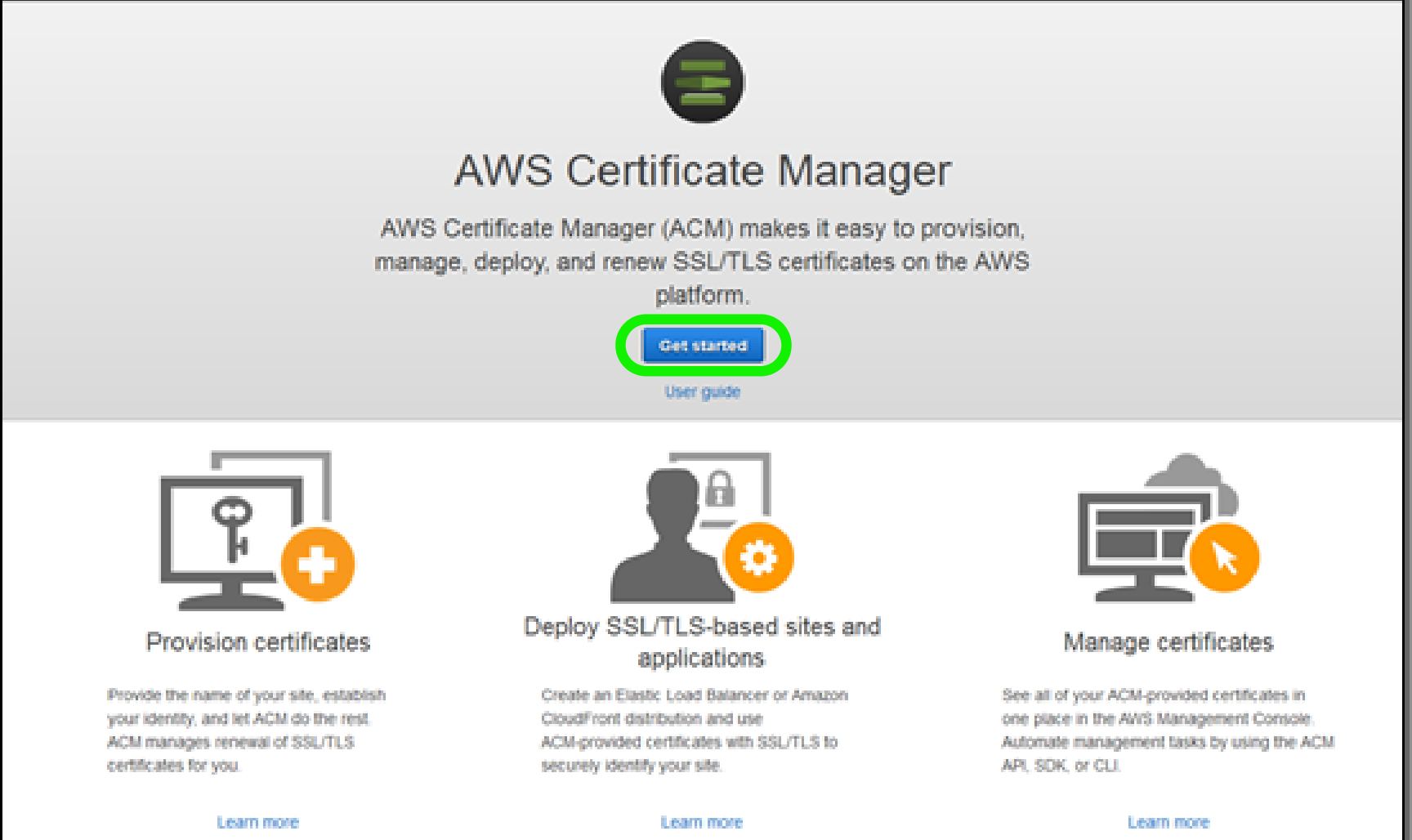Open Learn more under Manage certificates
This screenshot has height=840, width=1412.
1168,822
